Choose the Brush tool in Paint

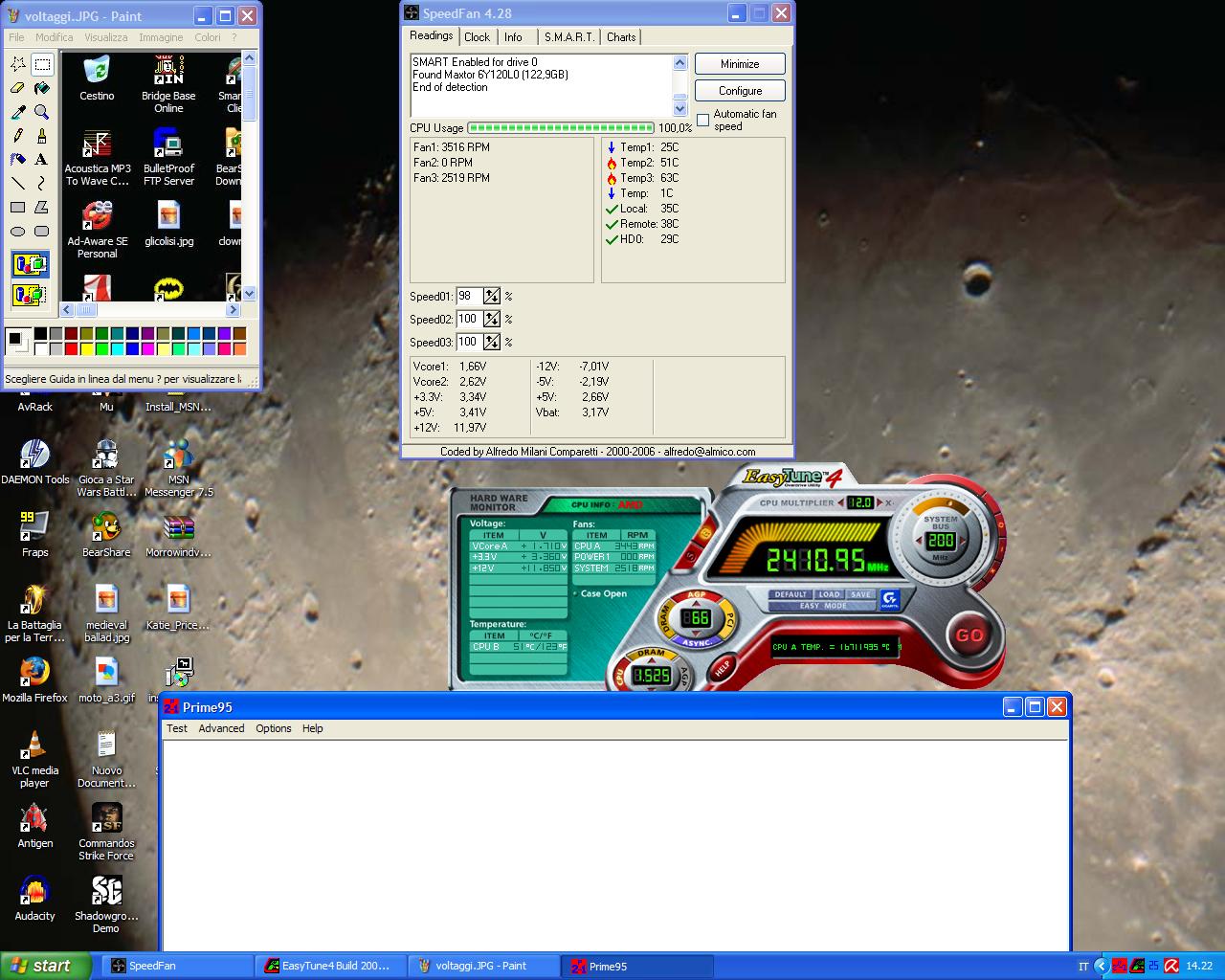point(42,136)
